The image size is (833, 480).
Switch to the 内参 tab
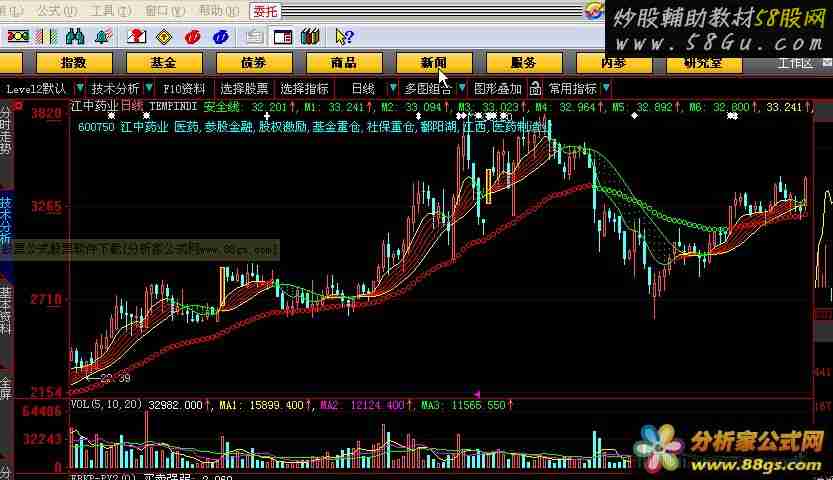(614, 63)
